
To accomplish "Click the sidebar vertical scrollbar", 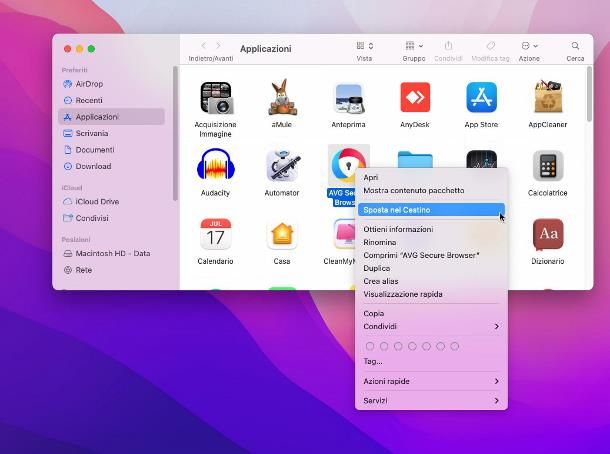I will [175, 133].
